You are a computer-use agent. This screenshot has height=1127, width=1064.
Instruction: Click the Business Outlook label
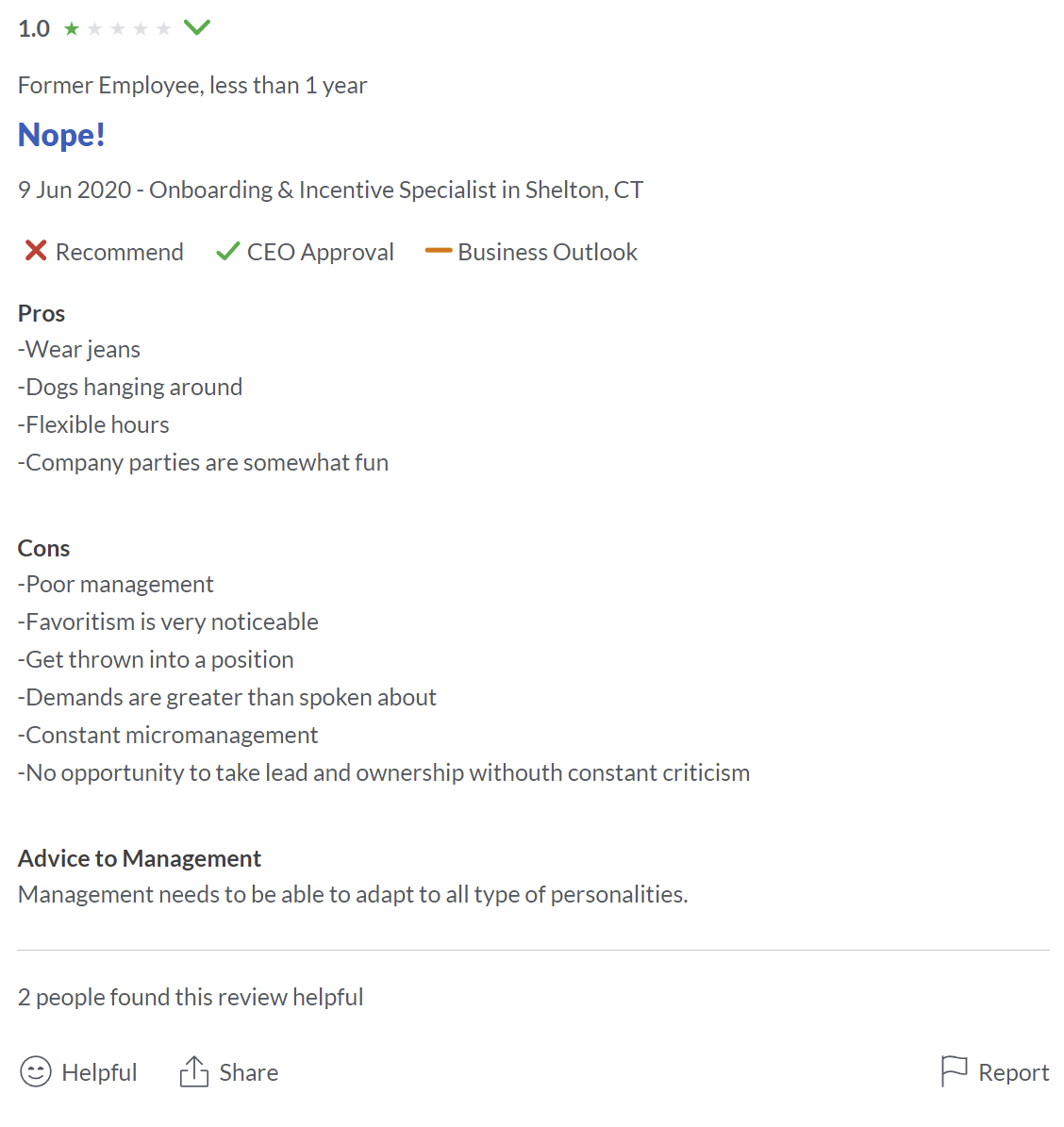547,252
